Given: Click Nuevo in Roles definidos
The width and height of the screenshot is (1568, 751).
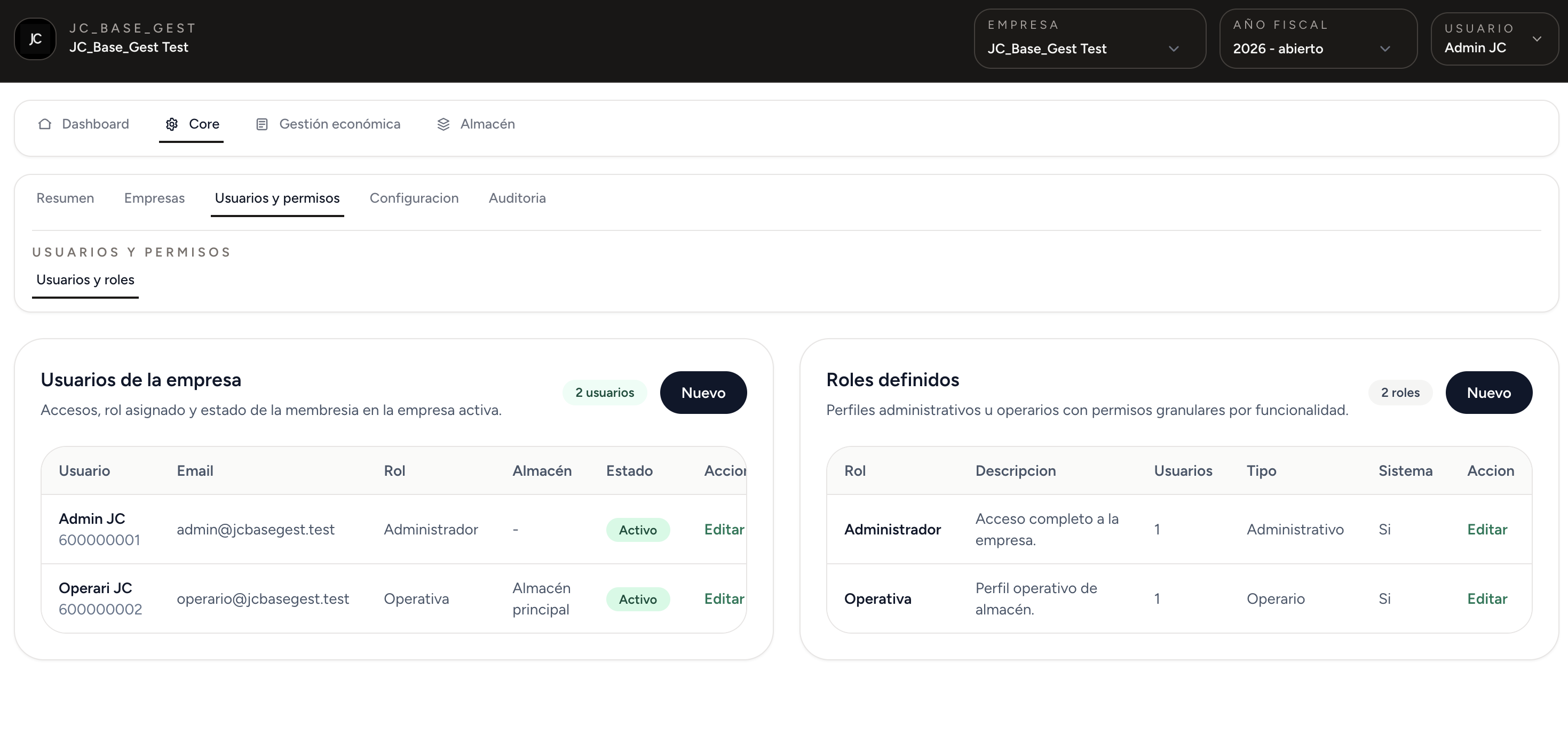Looking at the screenshot, I should coord(1489,393).
